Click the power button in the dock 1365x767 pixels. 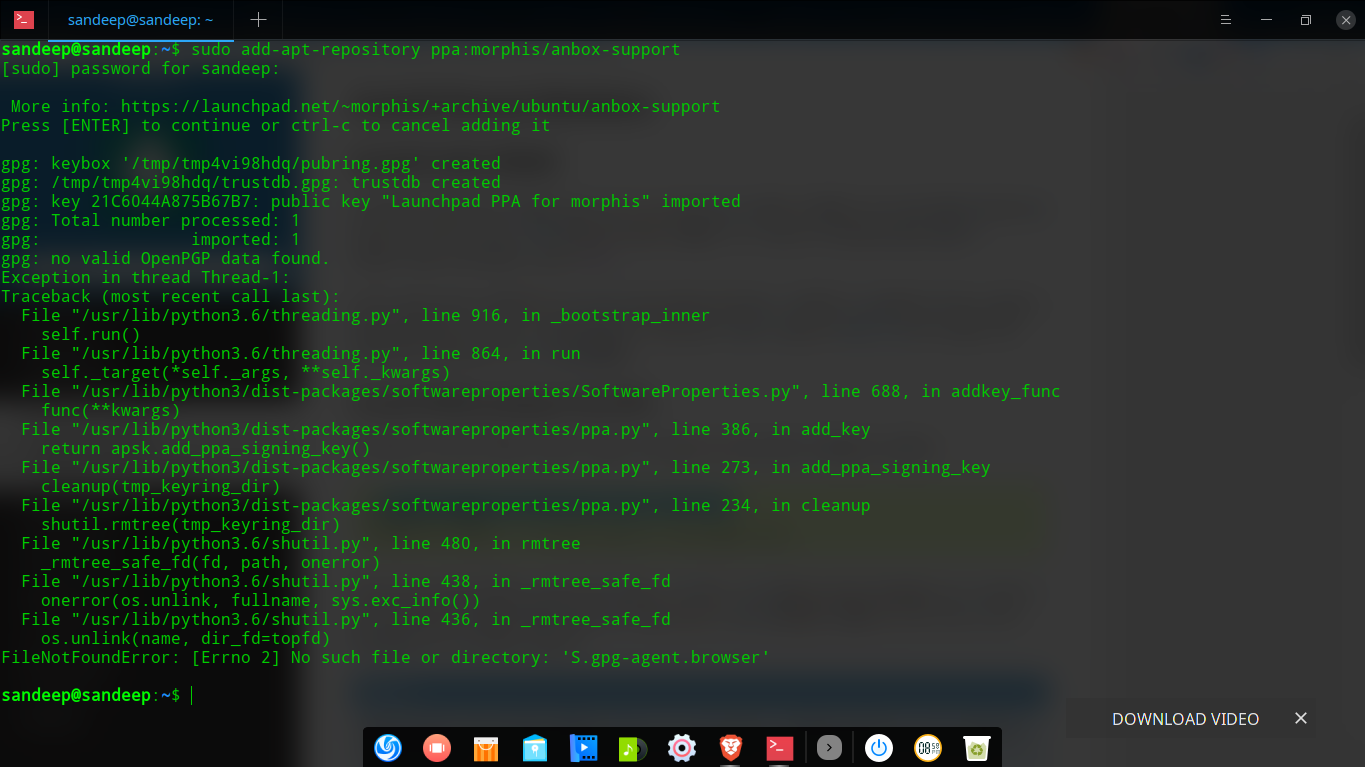pyautogui.click(x=878, y=748)
